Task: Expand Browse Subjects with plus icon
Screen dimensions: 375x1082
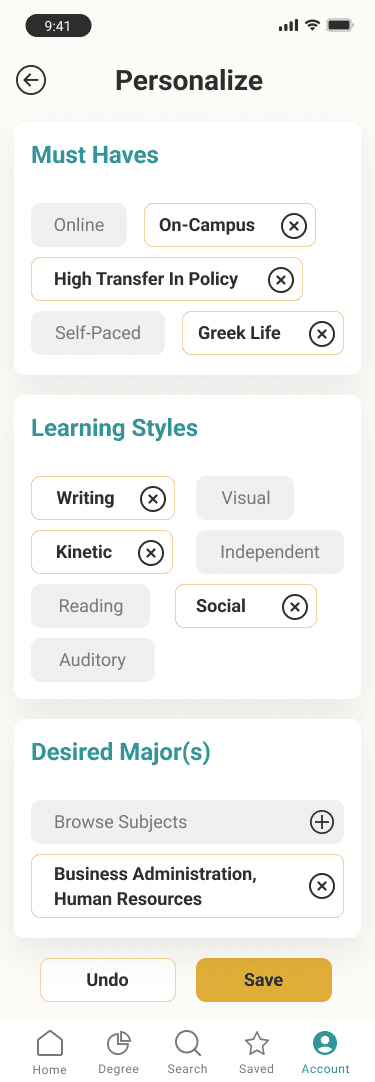Action: coord(321,822)
